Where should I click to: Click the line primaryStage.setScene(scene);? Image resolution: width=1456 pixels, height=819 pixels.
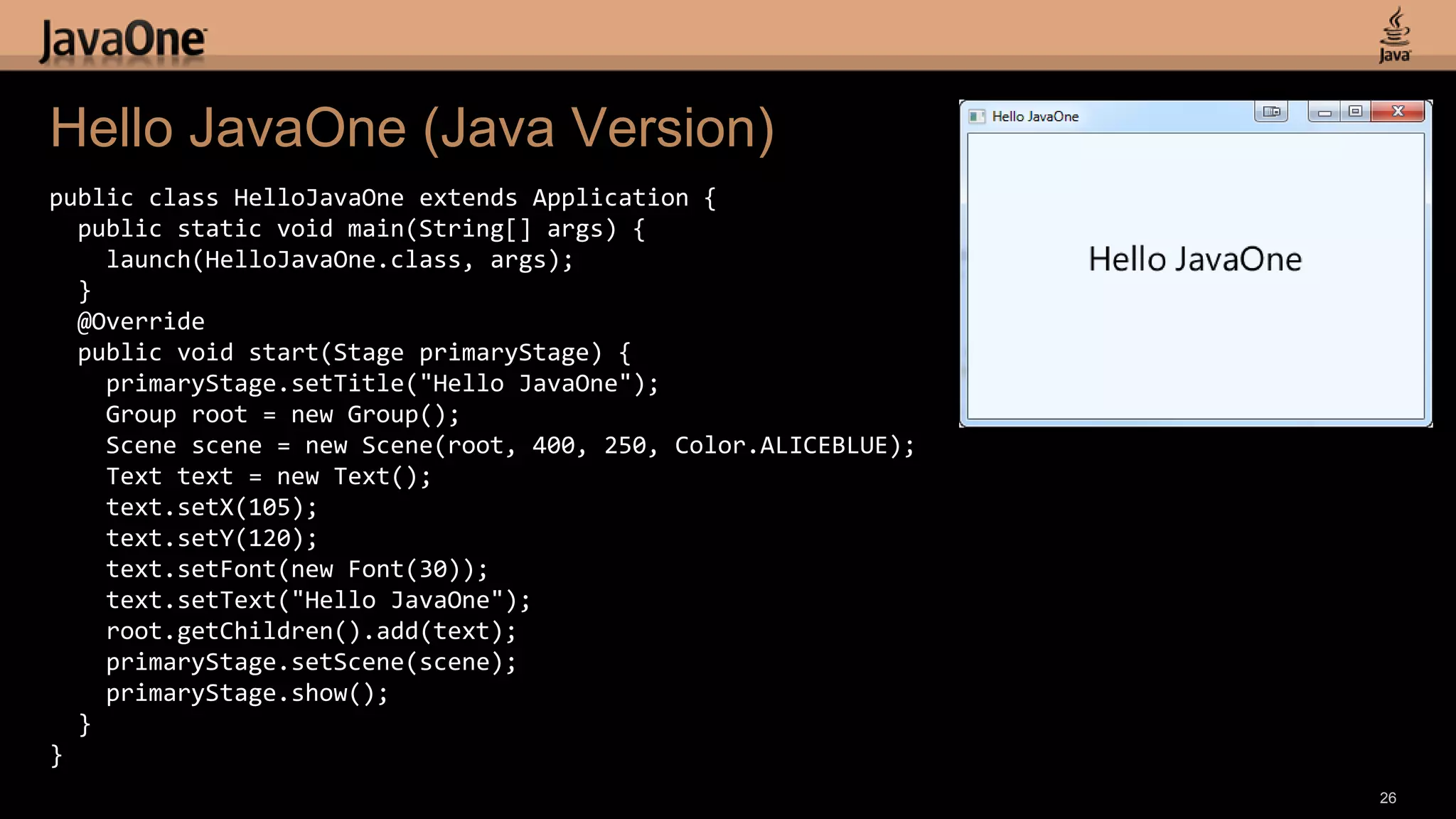pos(311,663)
